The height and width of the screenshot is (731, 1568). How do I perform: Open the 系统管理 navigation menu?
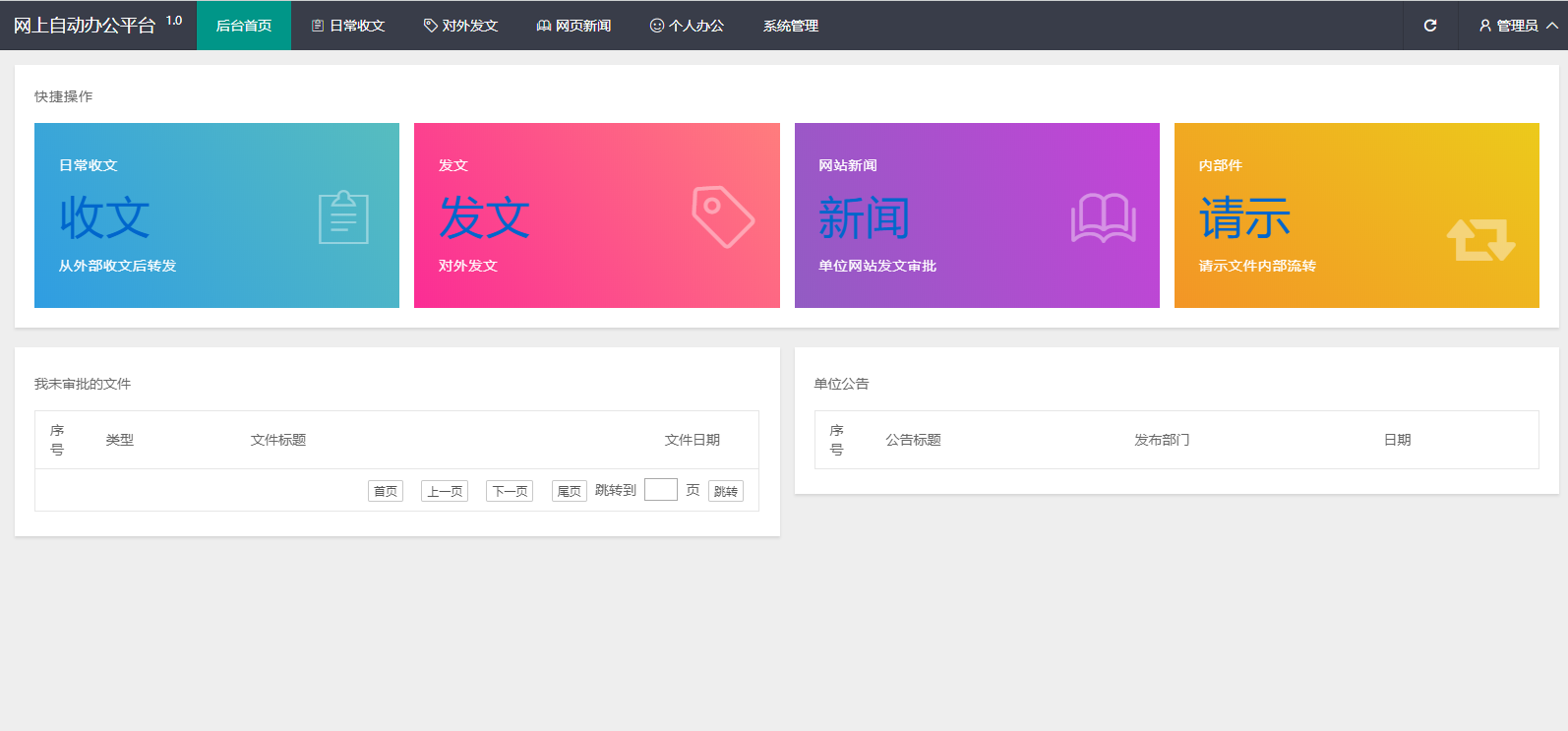(x=791, y=26)
